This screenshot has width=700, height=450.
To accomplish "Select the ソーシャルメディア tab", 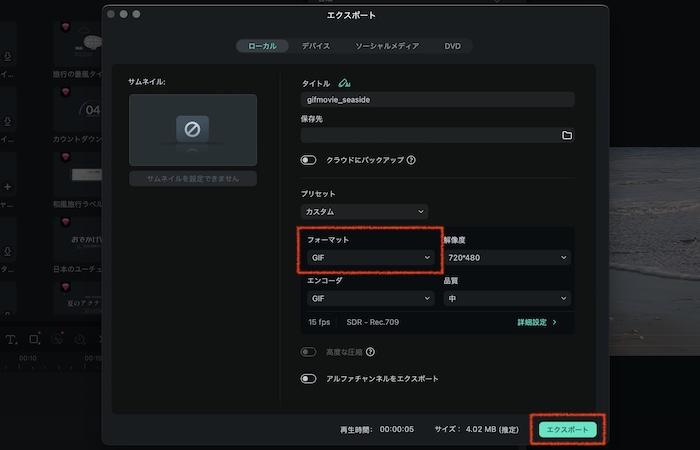I will (387, 46).
